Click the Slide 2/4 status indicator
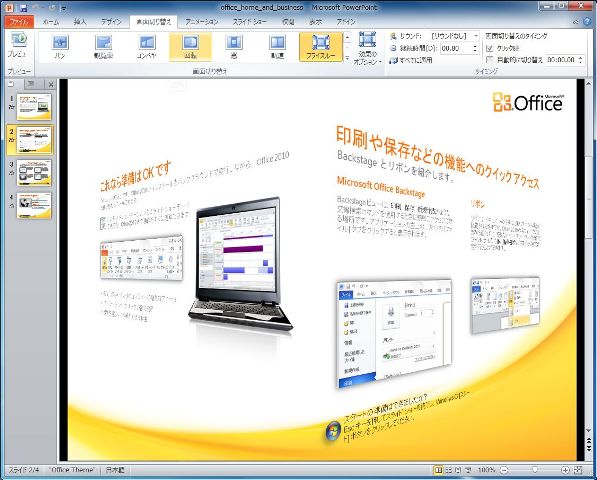The image size is (597, 480). point(24,470)
